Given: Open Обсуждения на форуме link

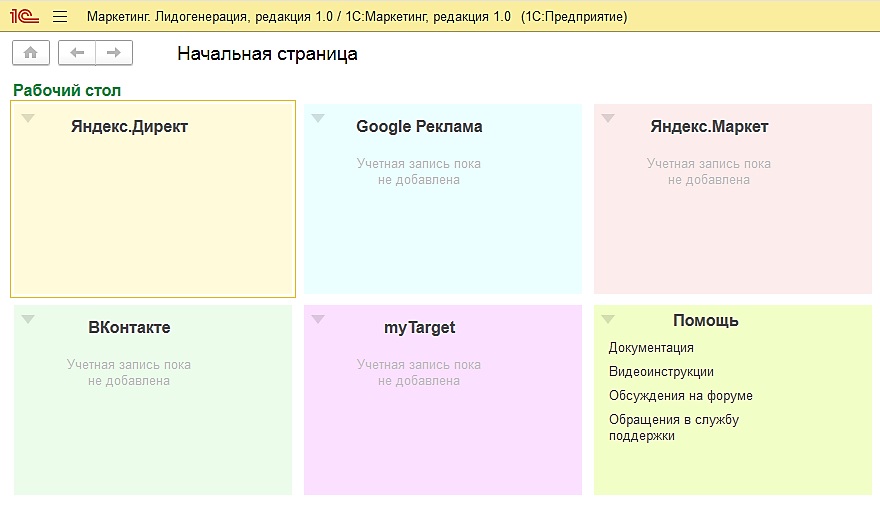Looking at the screenshot, I should click(x=681, y=396).
